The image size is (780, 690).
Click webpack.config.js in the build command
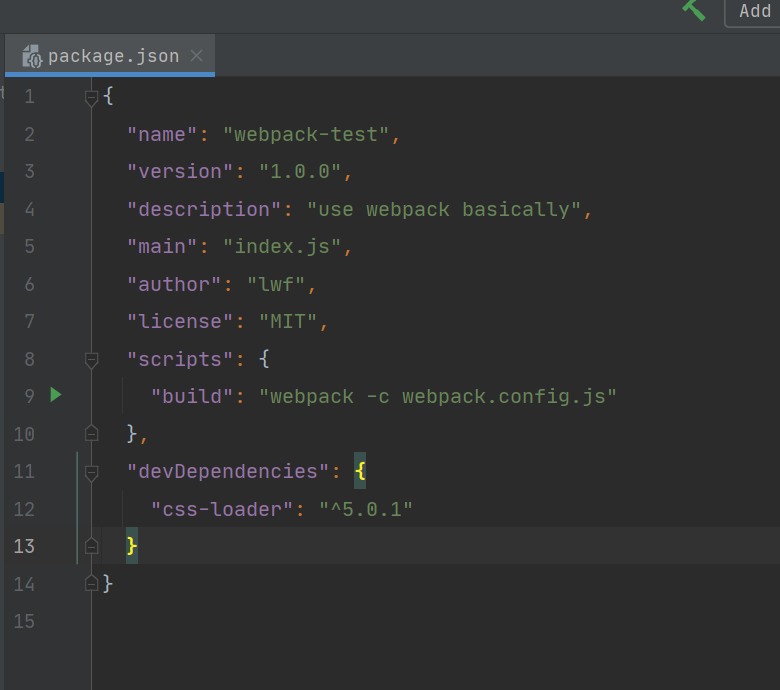tap(504, 396)
